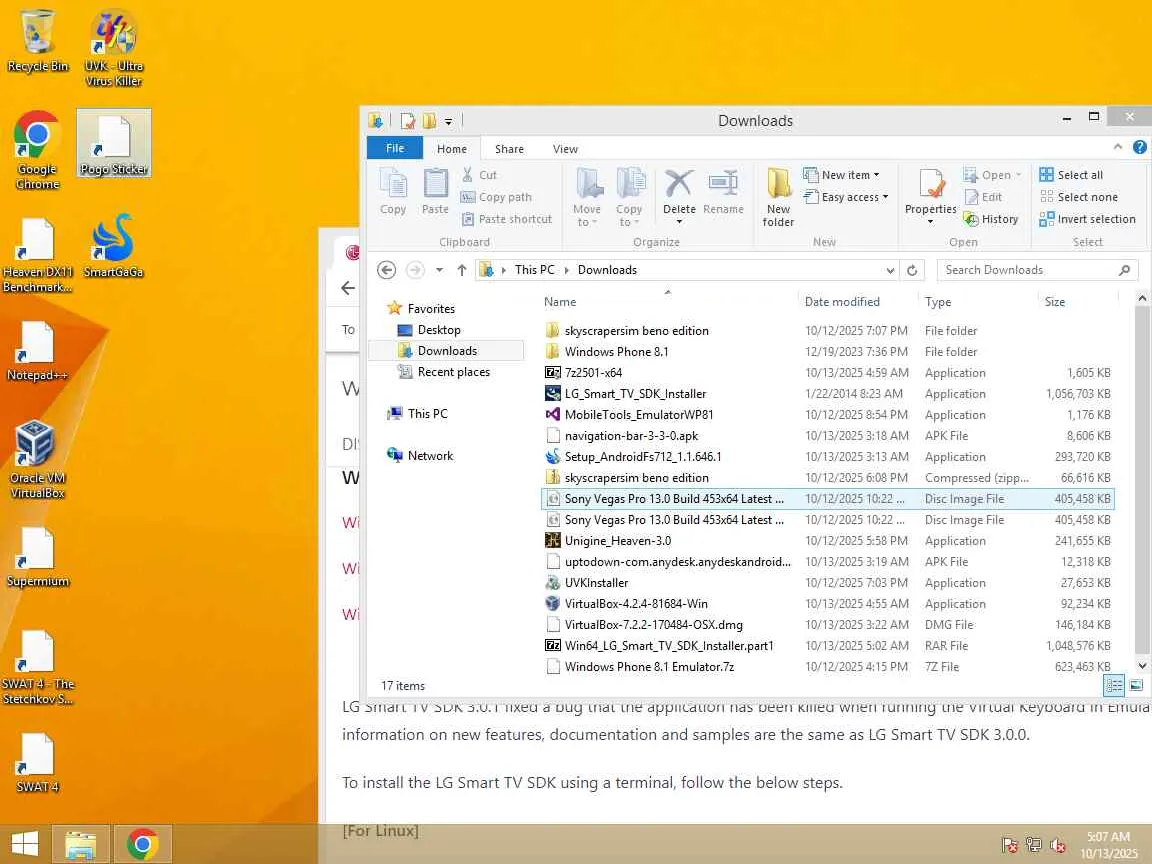The width and height of the screenshot is (1152, 864).
Task: Switch to details view layout button
Action: 1114,685
